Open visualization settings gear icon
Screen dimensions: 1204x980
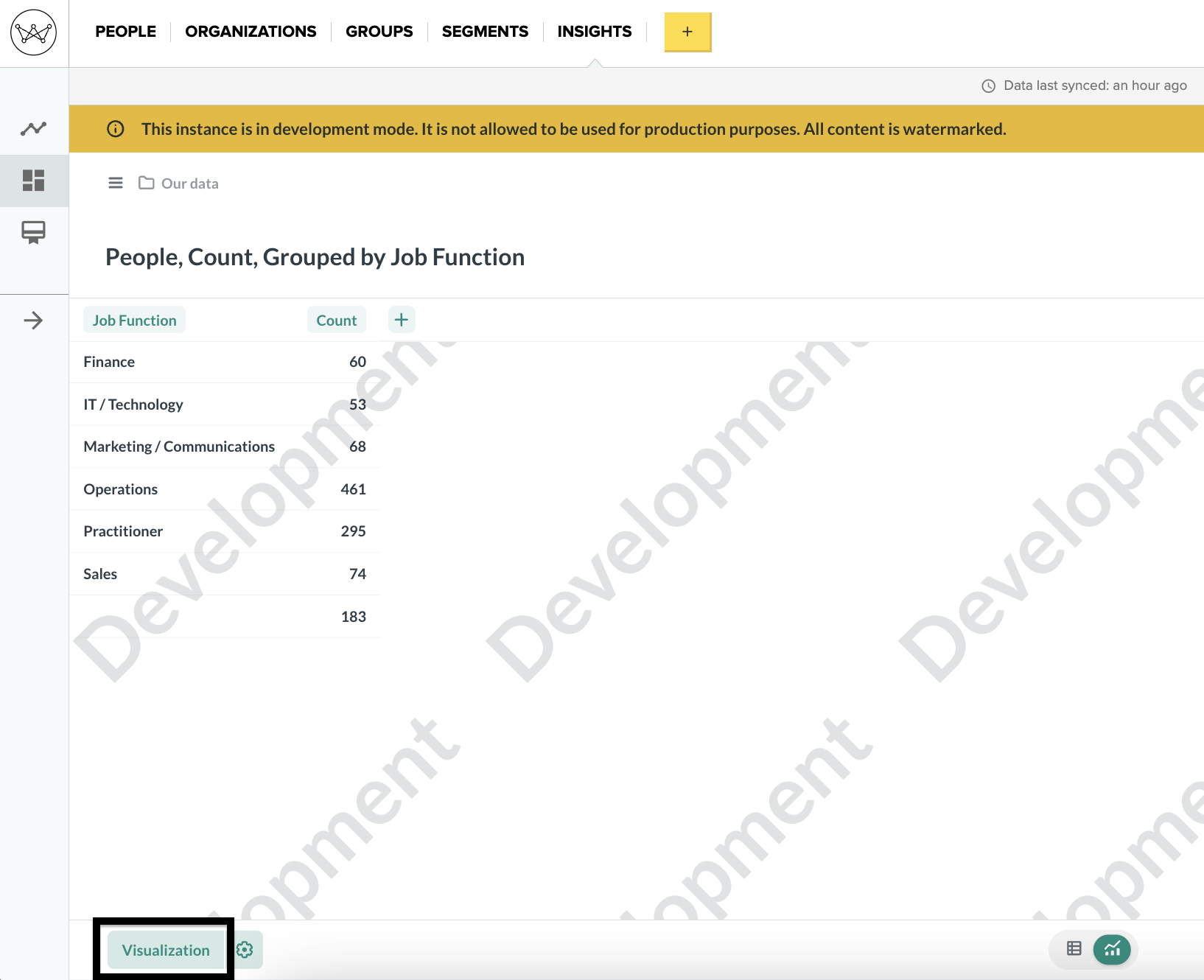[x=245, y=950]
